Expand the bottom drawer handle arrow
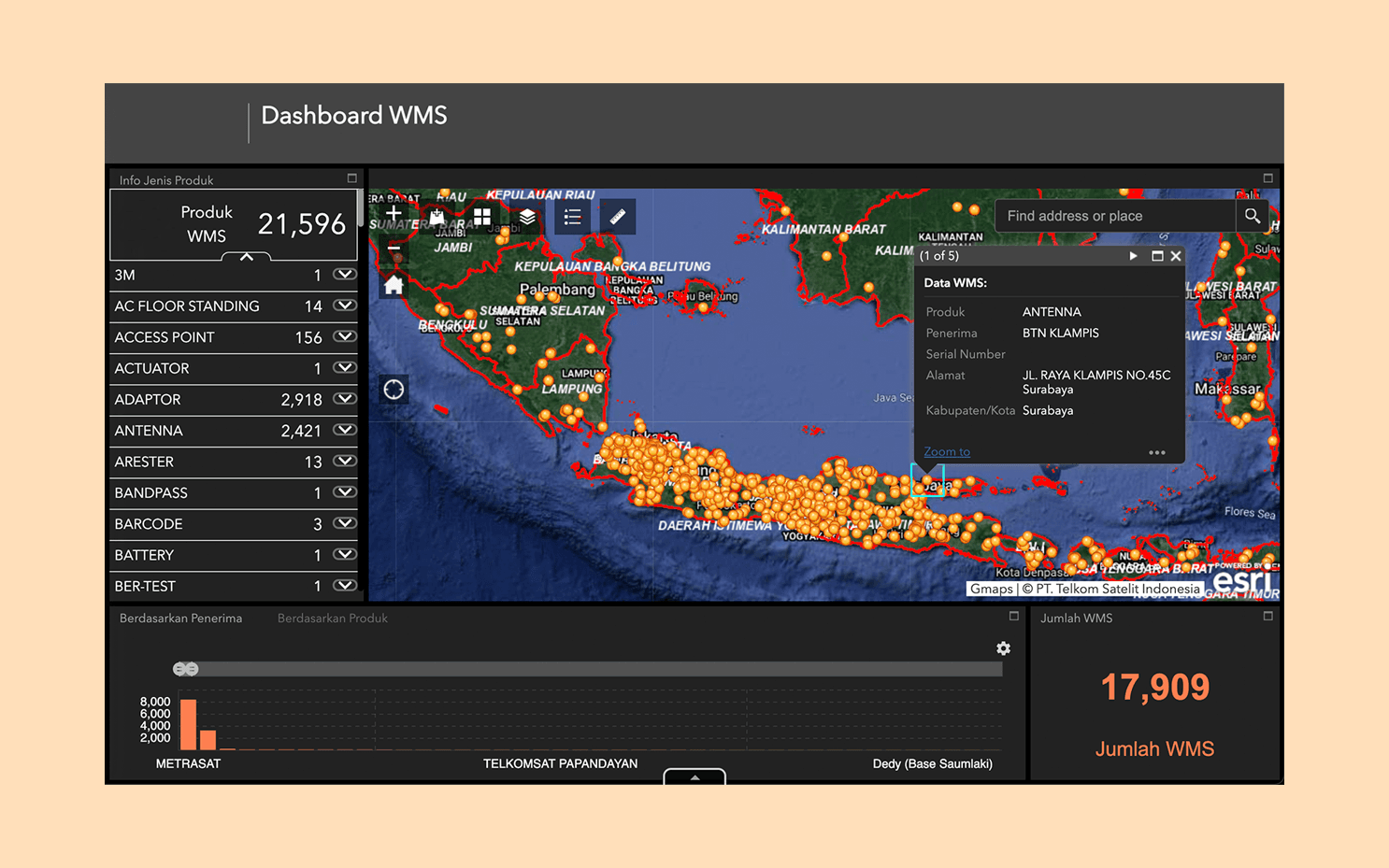The width and height of the screenshot is (1389, 868). pyautogui.click(x=694, y=777)
